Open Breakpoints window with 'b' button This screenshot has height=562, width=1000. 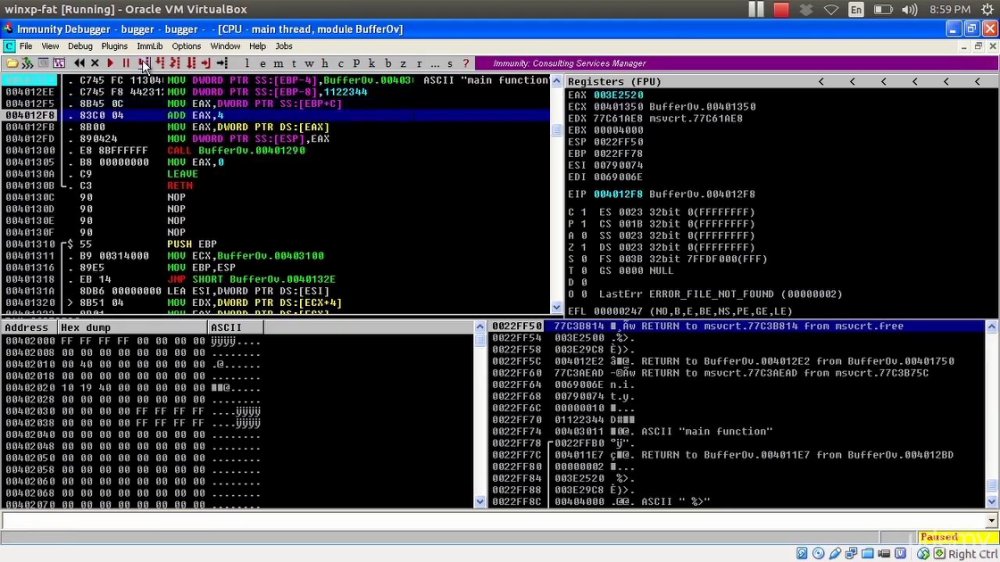[x=388, y=63]
